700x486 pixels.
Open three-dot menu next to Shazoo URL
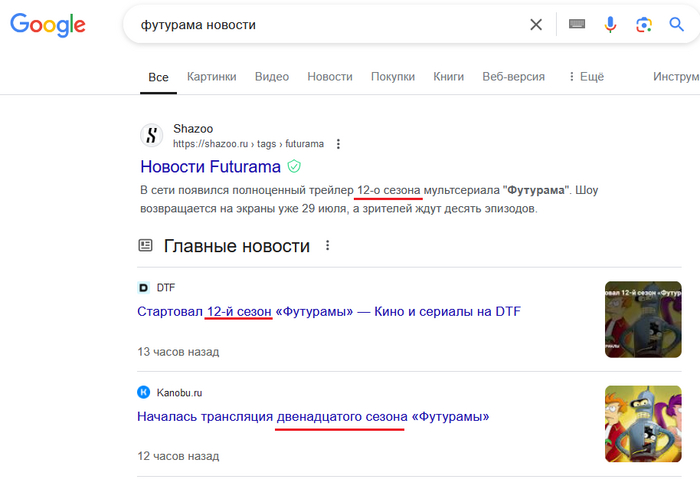tap(338, 144)
